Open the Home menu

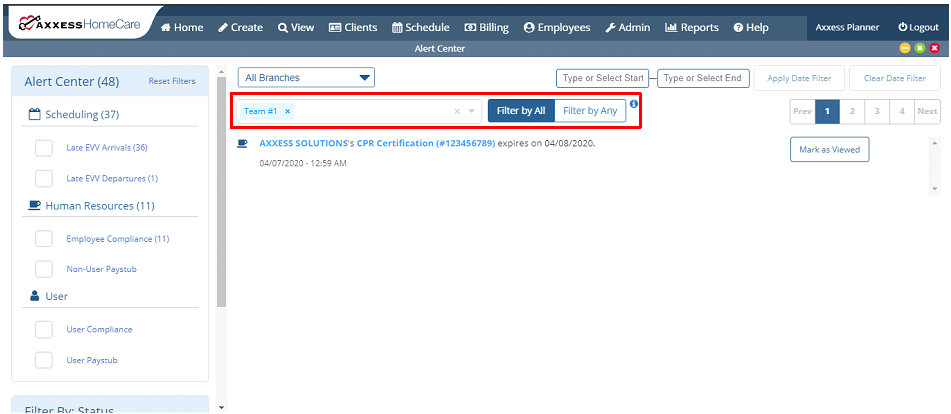pos(182,27)
